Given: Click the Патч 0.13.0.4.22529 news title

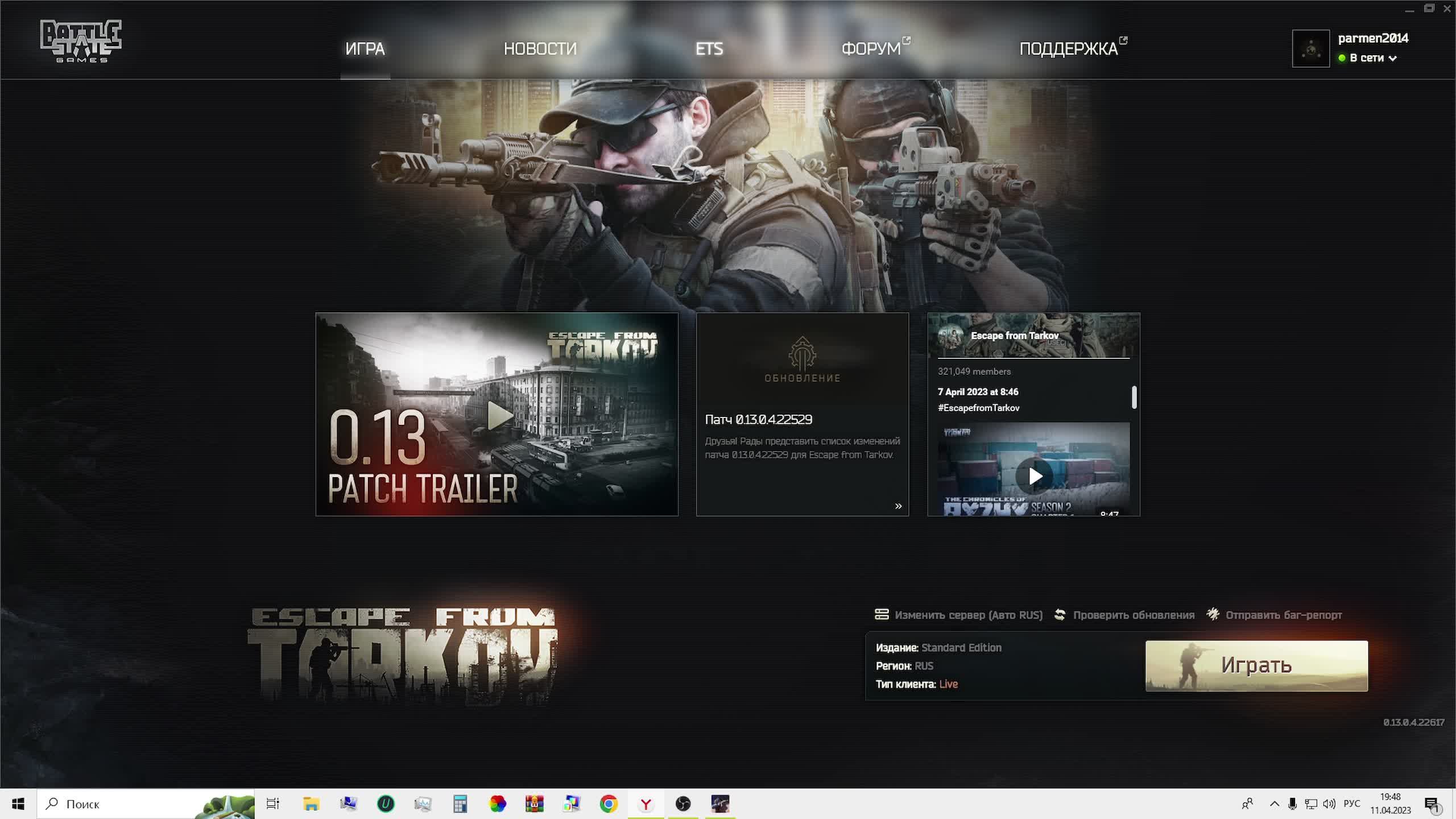Looking at the screenshot, I should coord(758,419).
